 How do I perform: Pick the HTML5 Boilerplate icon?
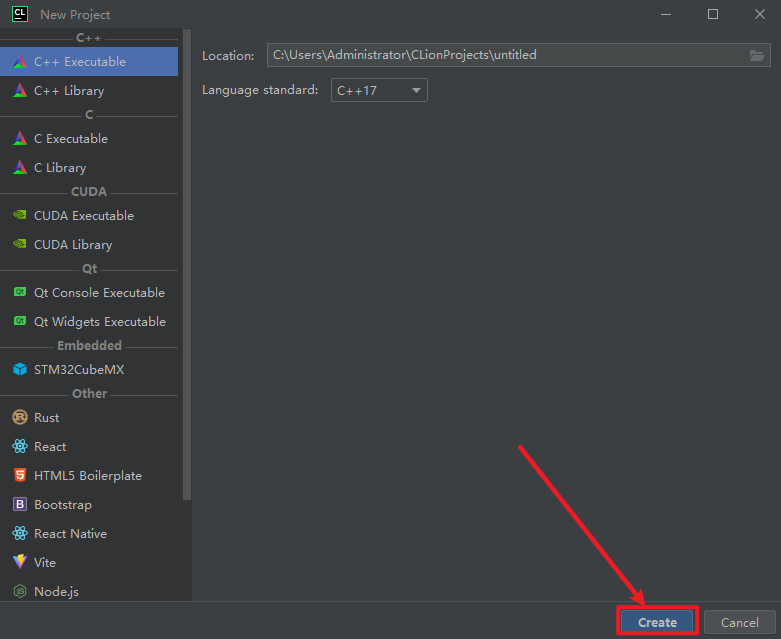20,476
